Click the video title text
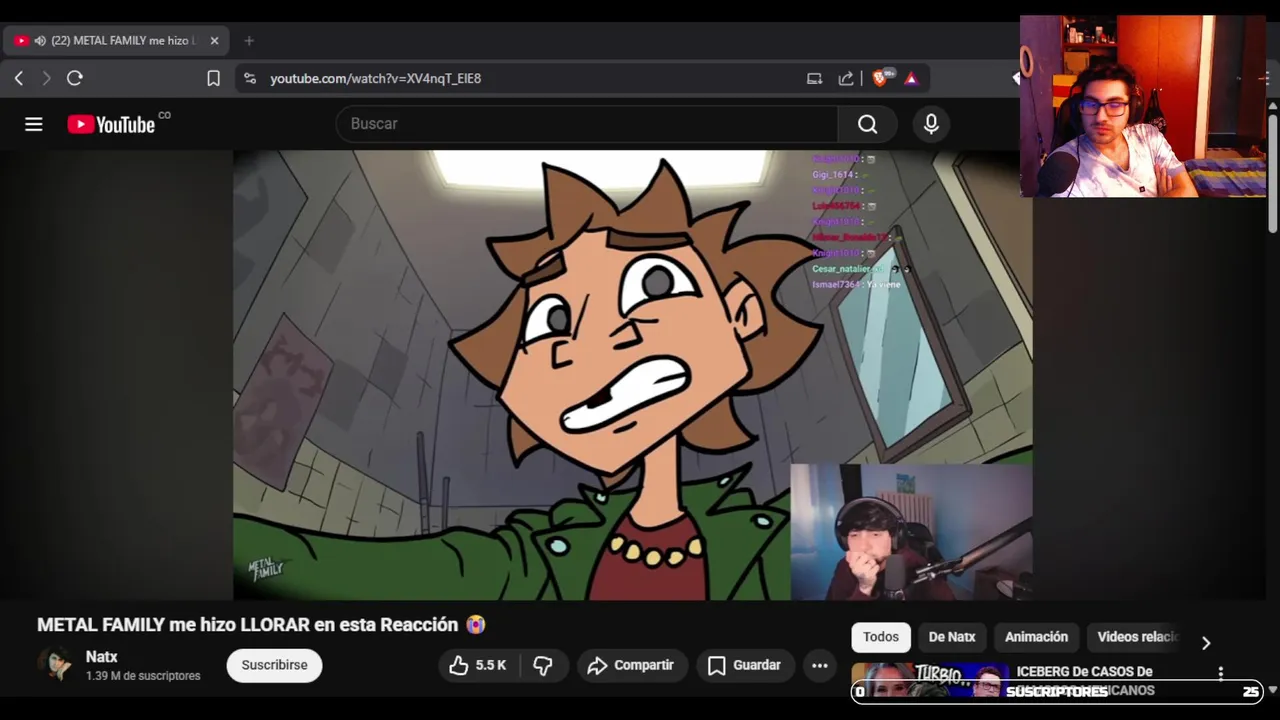1280x720 pixels. coord(261,625)
